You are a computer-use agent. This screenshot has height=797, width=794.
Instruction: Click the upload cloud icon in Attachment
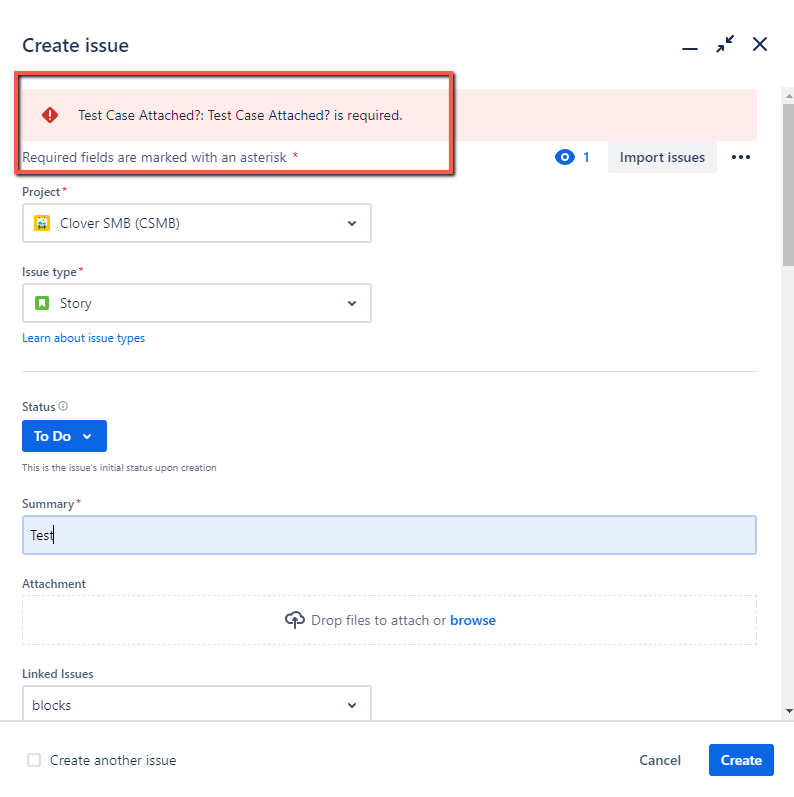click(294, 620)
